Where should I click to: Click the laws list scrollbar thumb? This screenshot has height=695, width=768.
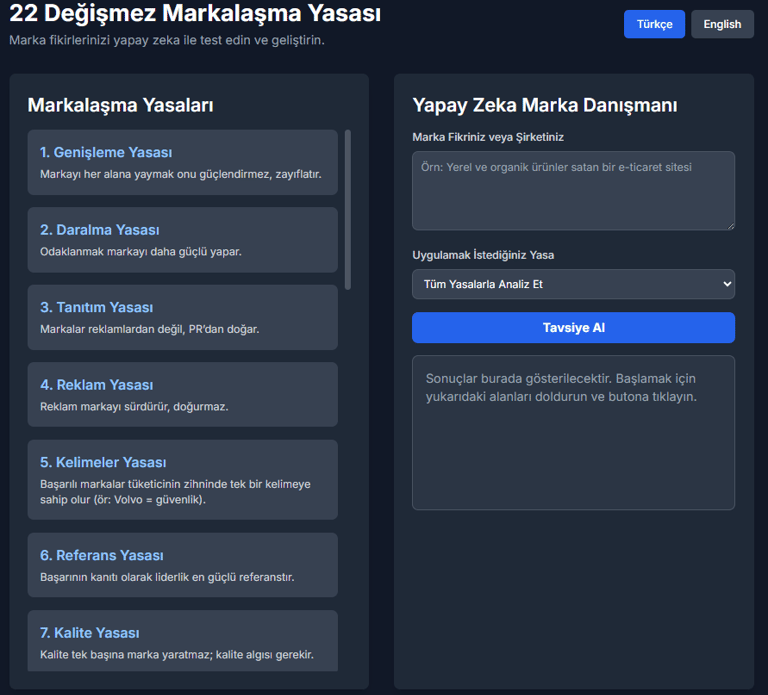(x=348, y=210)
